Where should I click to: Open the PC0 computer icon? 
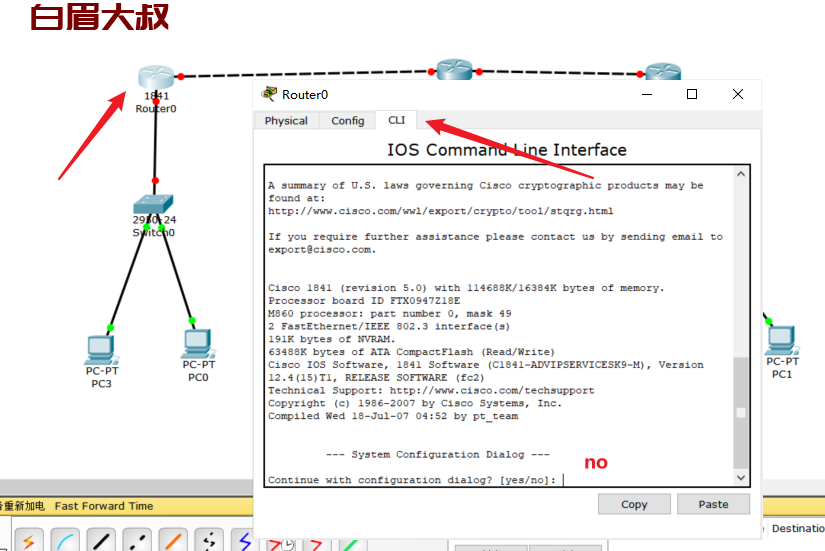point(198,344)
